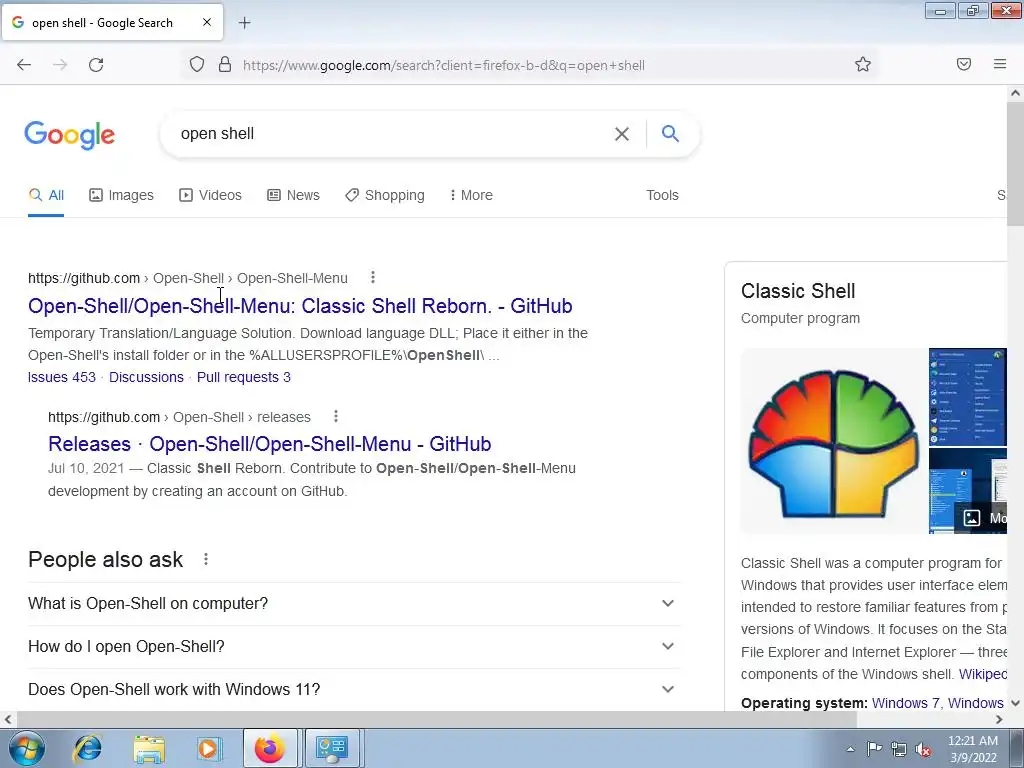
Task: Click the vertical scrollbar up arrow
Action: point(1016,93)
